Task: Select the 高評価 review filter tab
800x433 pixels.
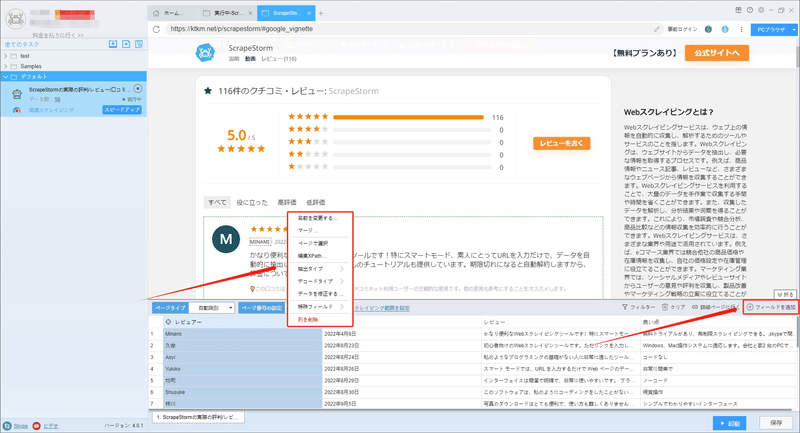Action: tap(287, 202)
